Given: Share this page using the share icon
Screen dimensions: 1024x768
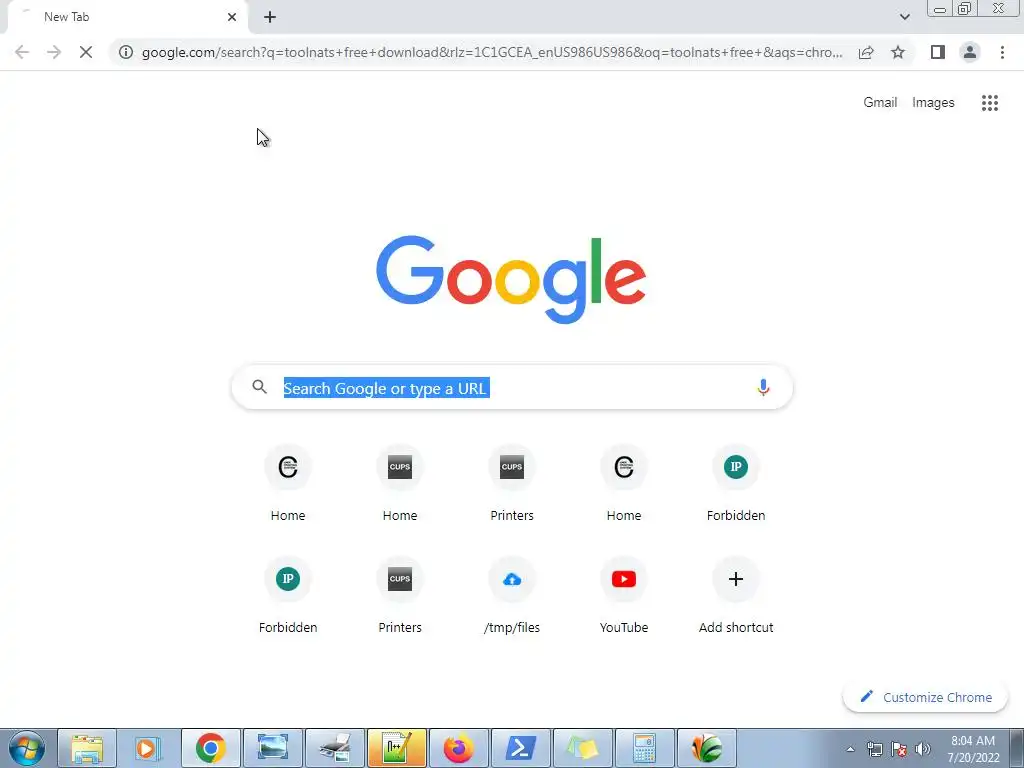Looking at the screenshot, I should [x=866, y=52].
